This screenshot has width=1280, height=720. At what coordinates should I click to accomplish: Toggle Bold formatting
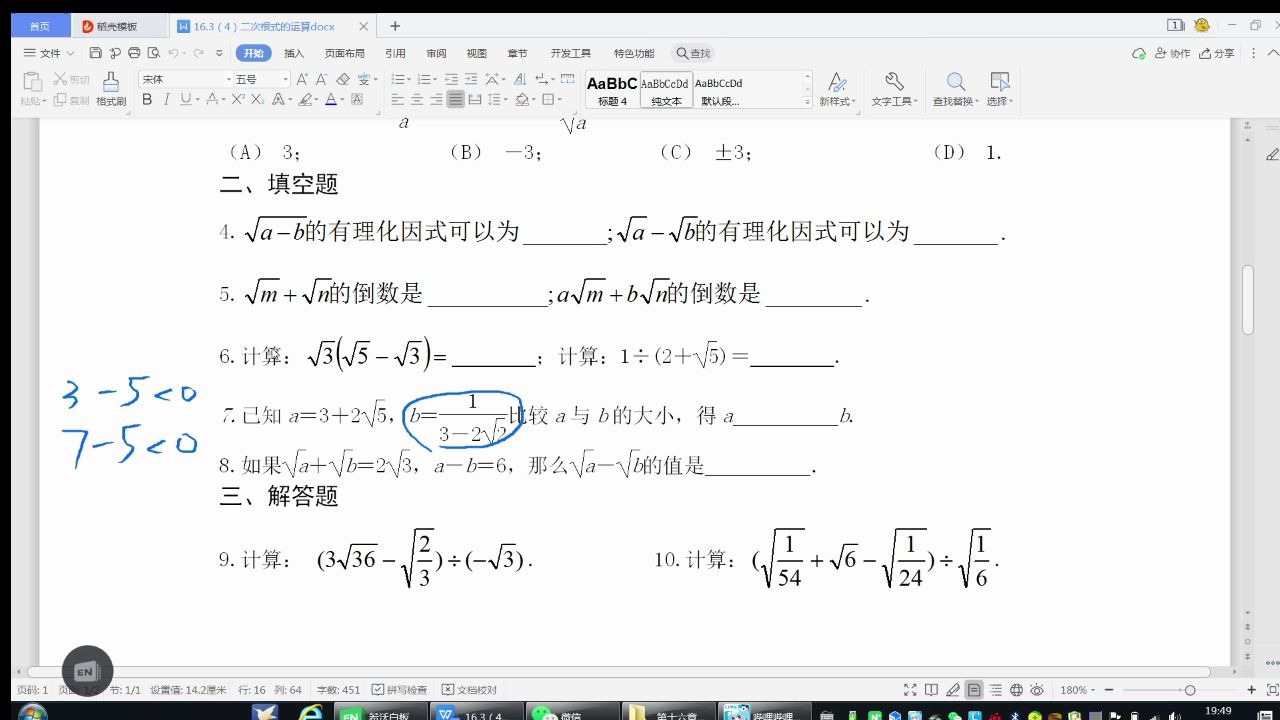[x=147, y=99]
